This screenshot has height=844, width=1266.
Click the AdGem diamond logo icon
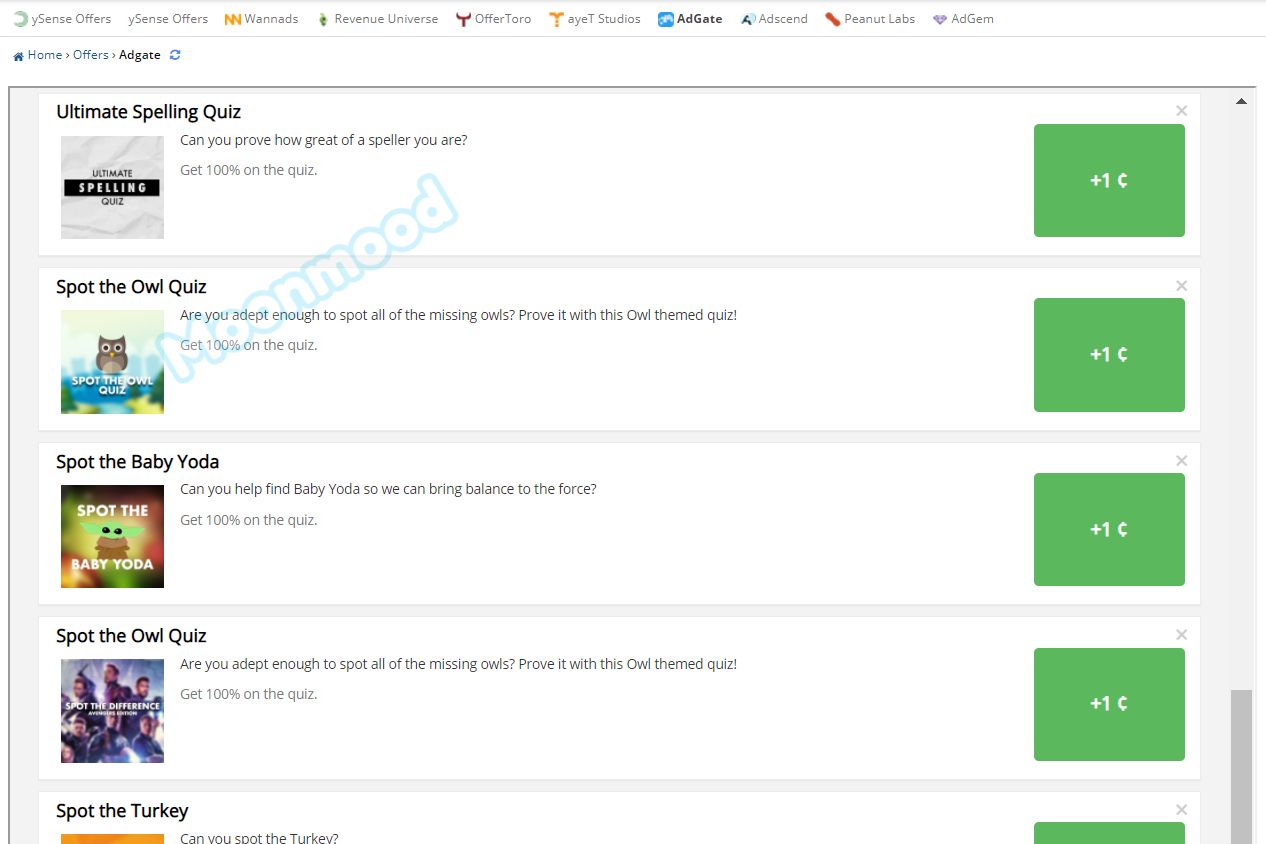939,19
